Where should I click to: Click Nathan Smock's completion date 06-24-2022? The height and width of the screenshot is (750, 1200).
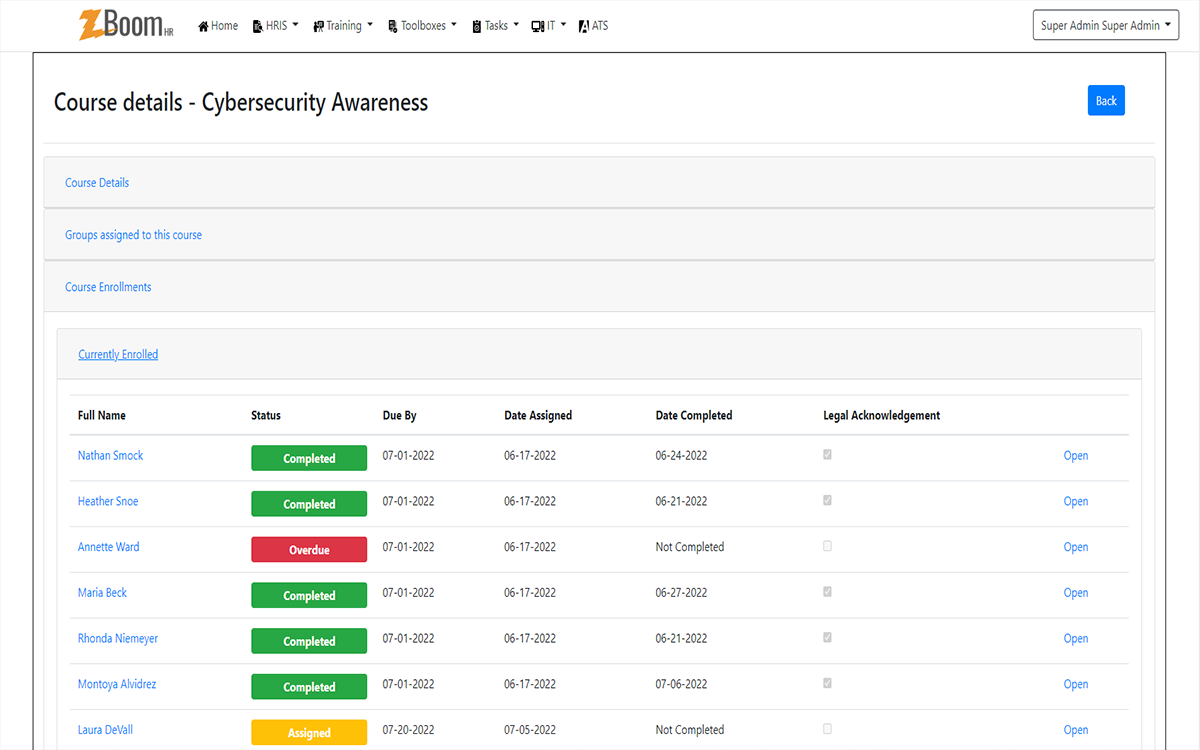682,456
